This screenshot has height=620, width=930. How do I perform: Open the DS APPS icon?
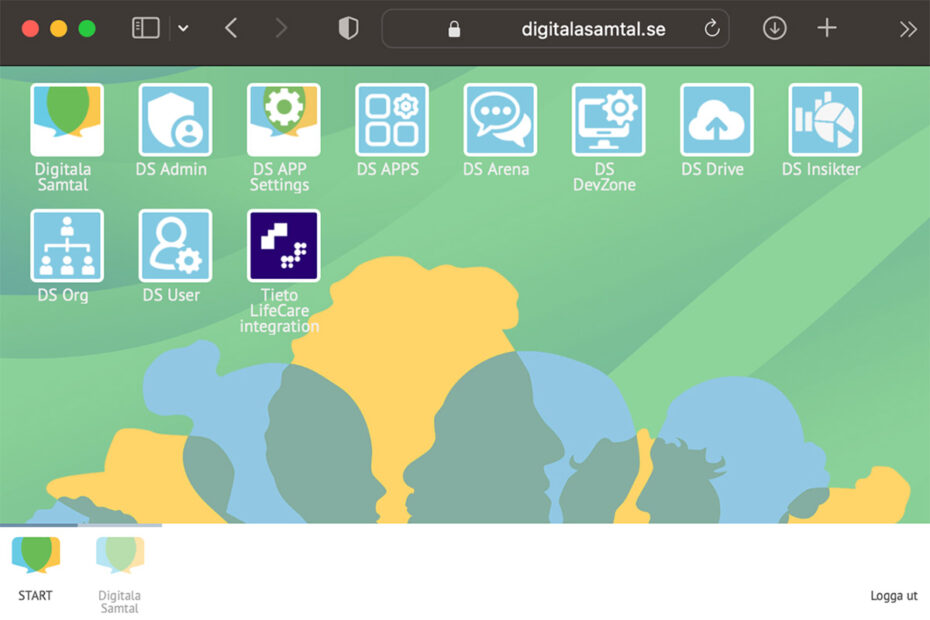391,120
